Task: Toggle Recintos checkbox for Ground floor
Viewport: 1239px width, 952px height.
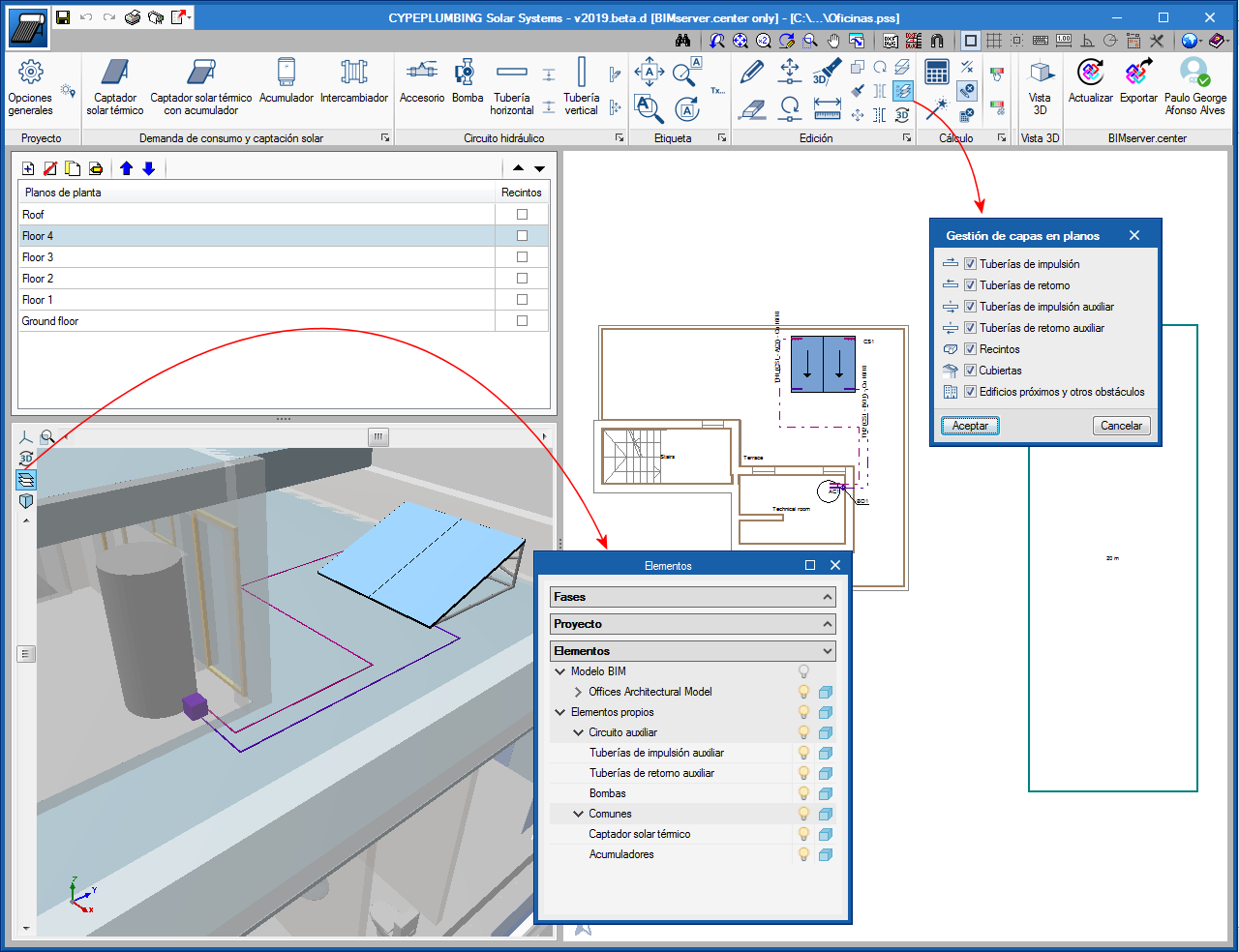Action: point(522,321)
